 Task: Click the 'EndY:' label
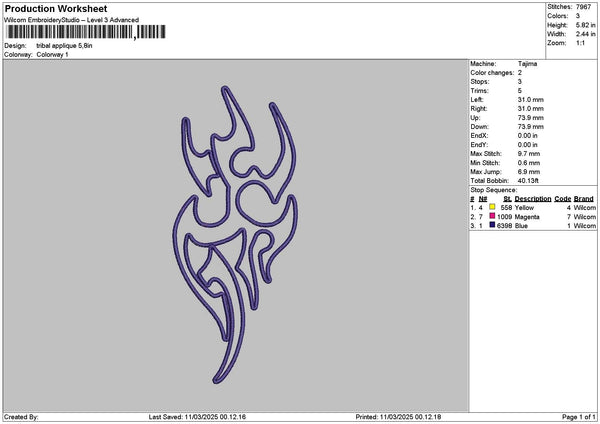[x=479, y=145]
